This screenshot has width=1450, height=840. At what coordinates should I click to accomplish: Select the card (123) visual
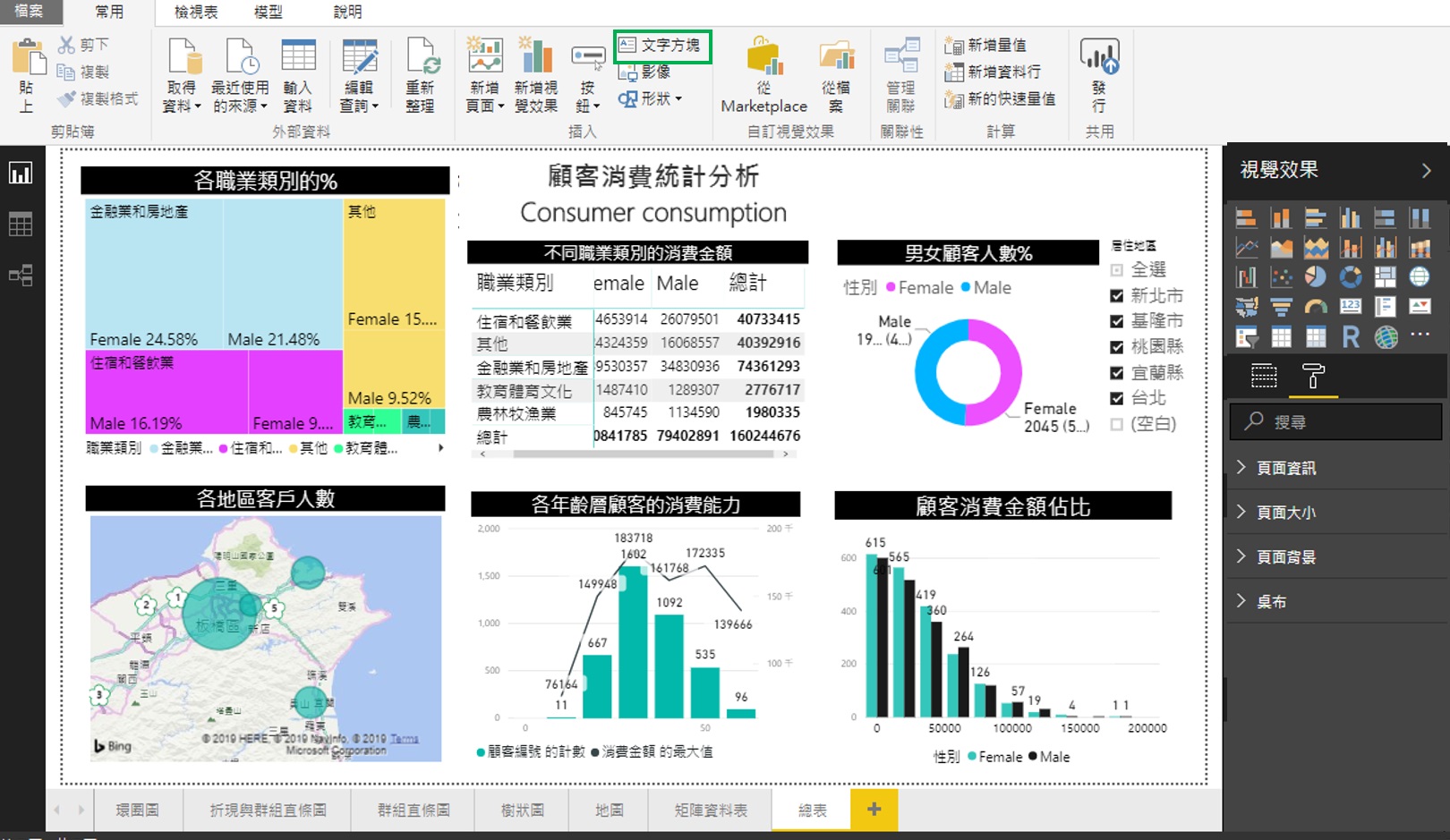tap(1351, 307)
